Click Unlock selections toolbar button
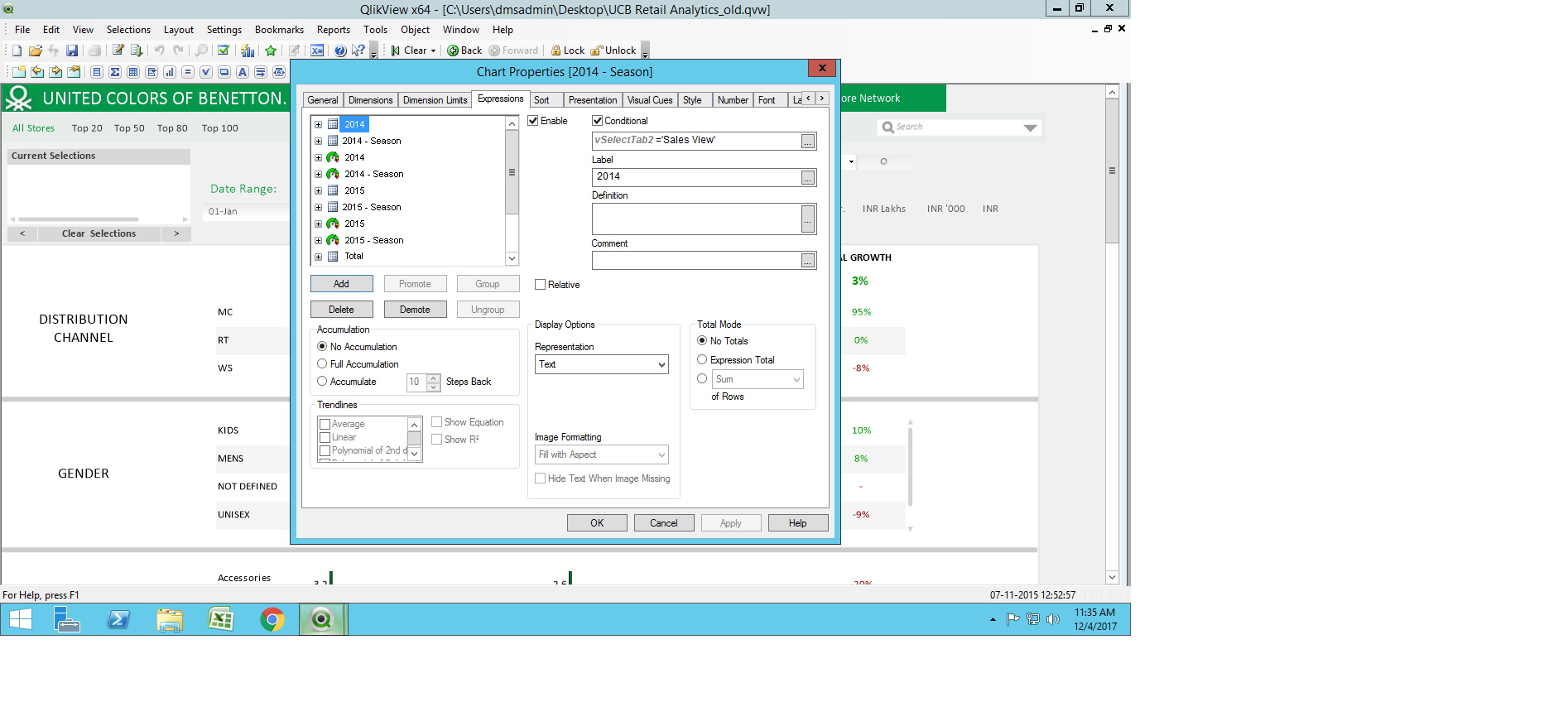This screenshot has width=1568, height=707. pos(613,50)
